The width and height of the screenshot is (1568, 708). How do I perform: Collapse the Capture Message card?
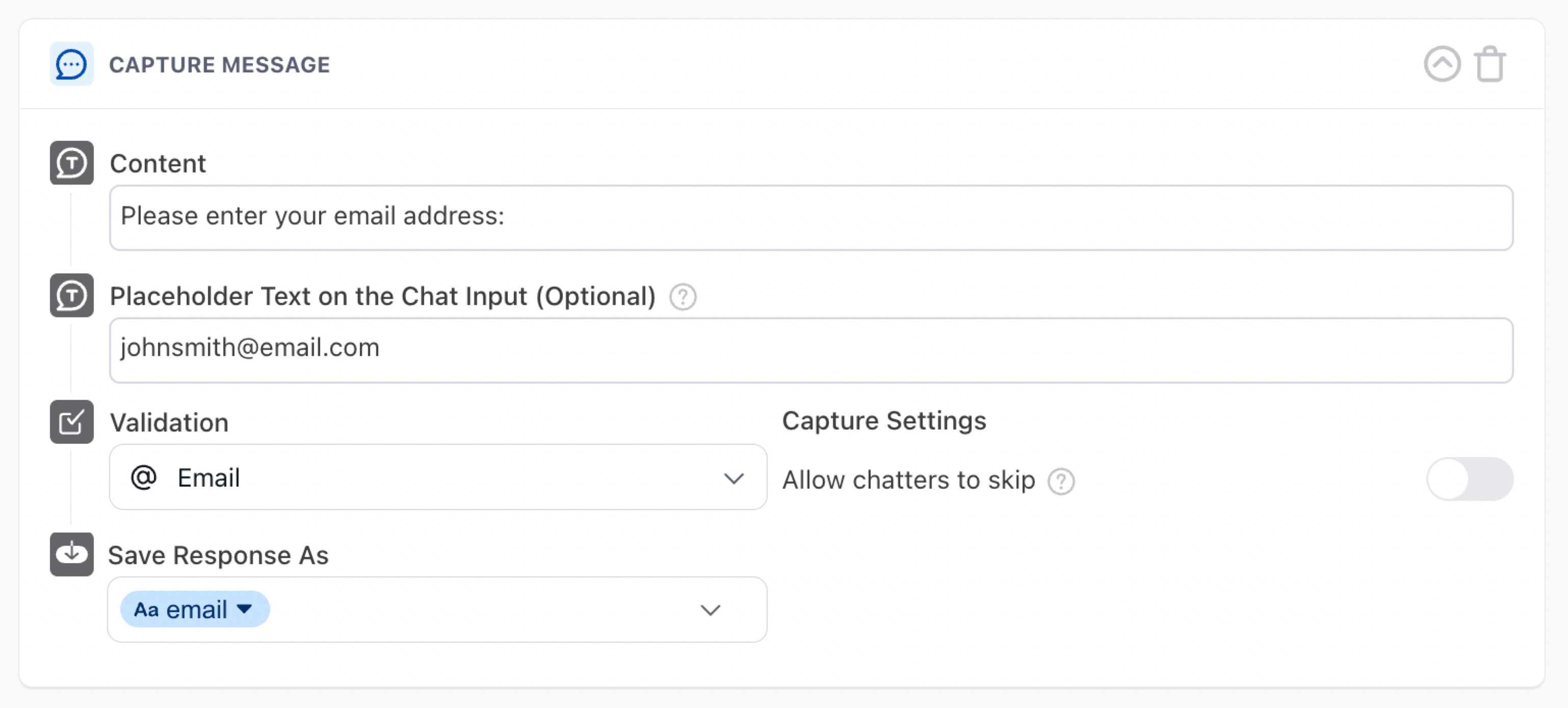point(1442,64)
